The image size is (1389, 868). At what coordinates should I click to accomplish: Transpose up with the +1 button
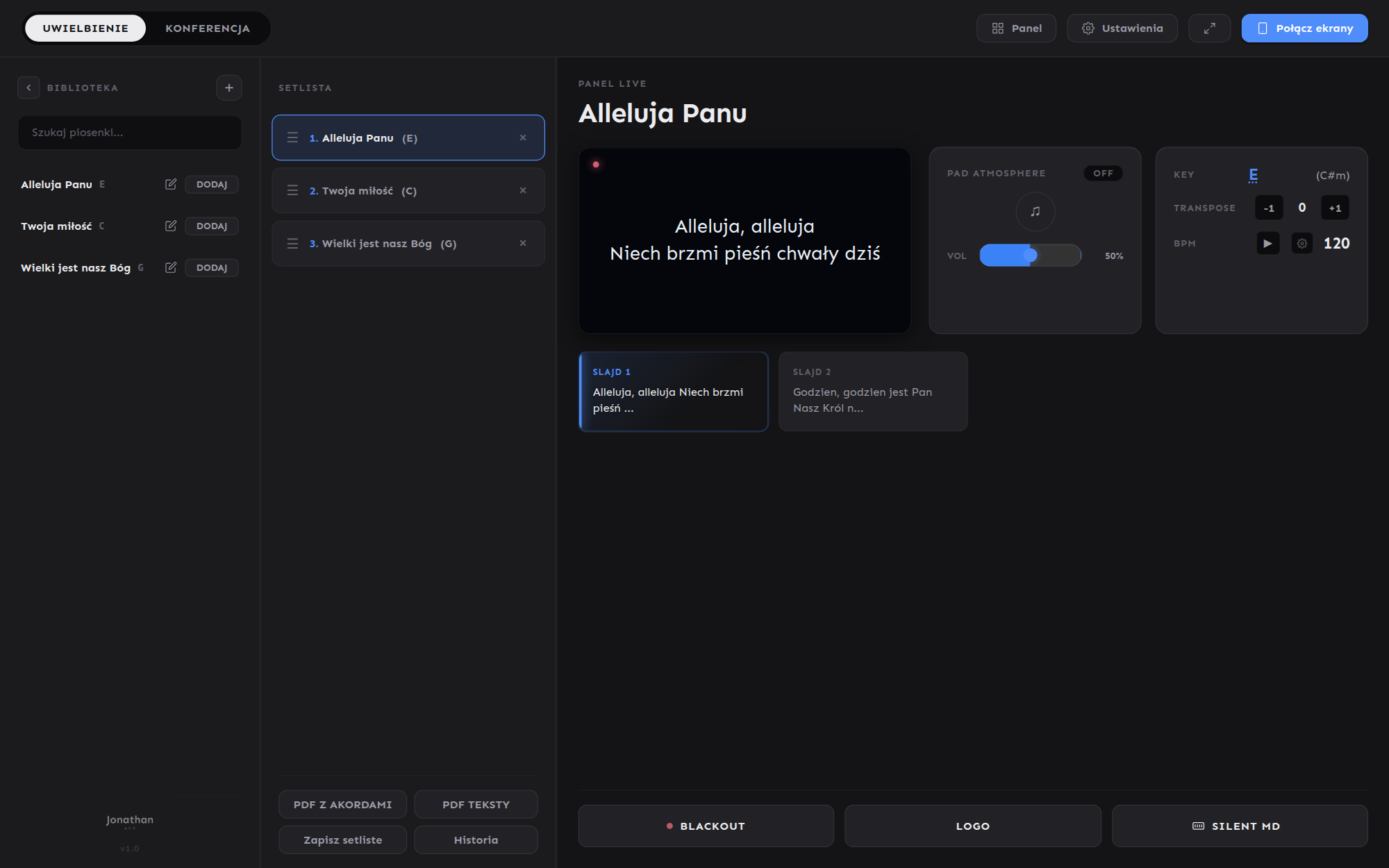1335,208
